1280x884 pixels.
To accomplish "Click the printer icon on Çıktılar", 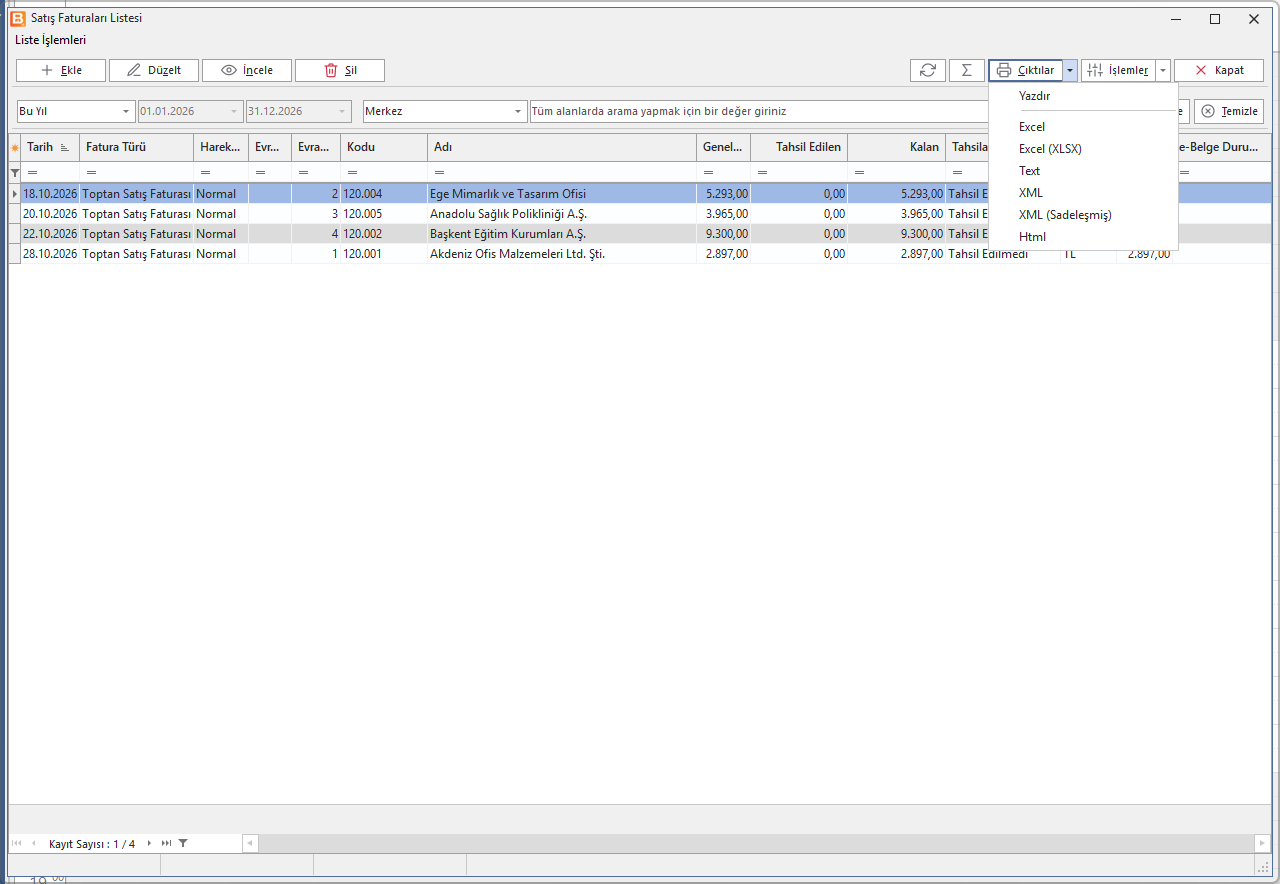I will pos(1004,70).
